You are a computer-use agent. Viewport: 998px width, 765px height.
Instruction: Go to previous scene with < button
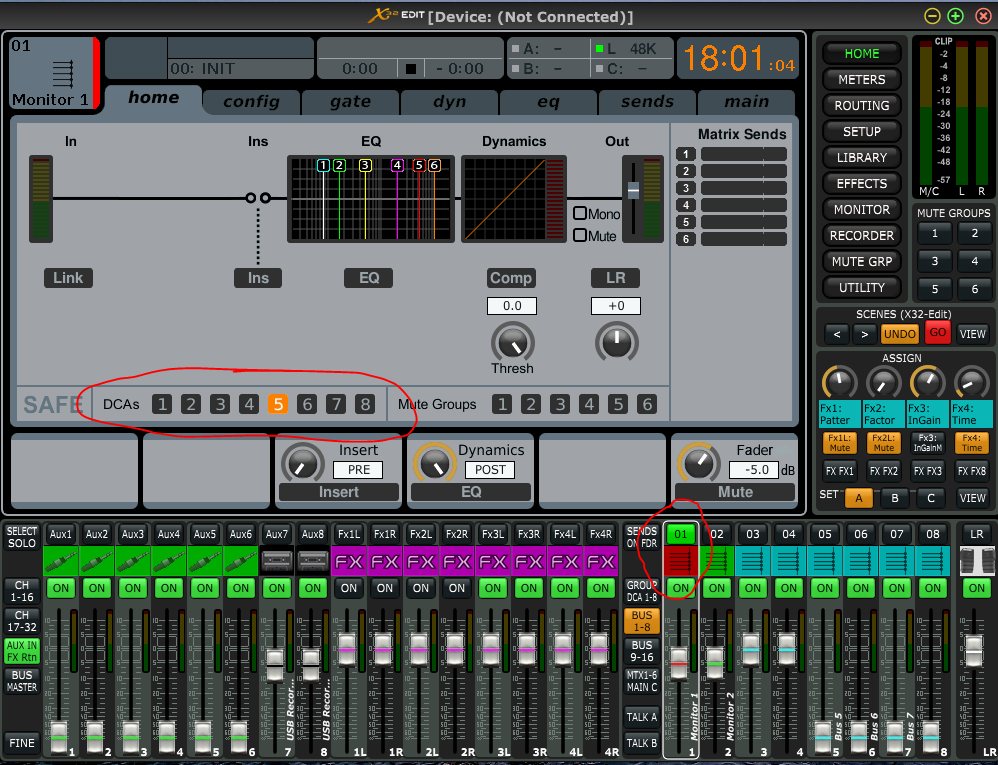pos(837,334)
